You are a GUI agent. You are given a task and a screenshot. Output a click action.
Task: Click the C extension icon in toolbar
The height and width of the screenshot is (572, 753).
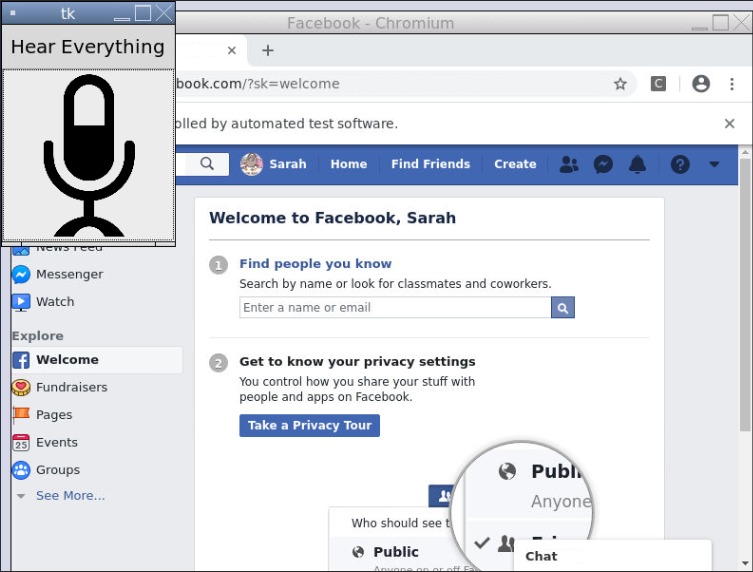coord(658,84)
